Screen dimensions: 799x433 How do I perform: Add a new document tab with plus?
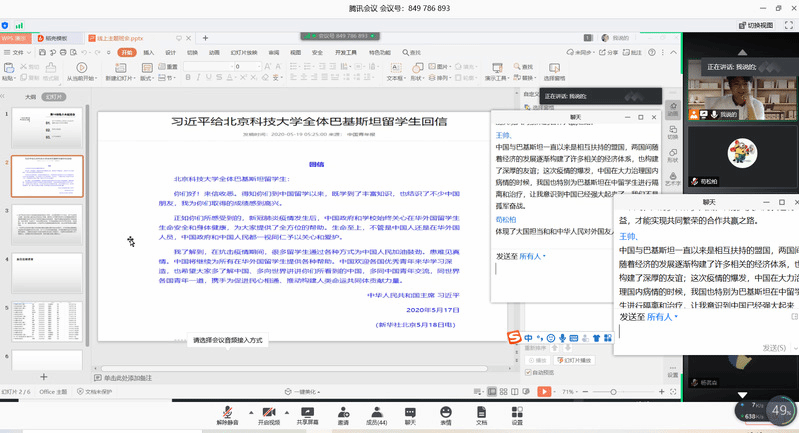coord(205,38)
